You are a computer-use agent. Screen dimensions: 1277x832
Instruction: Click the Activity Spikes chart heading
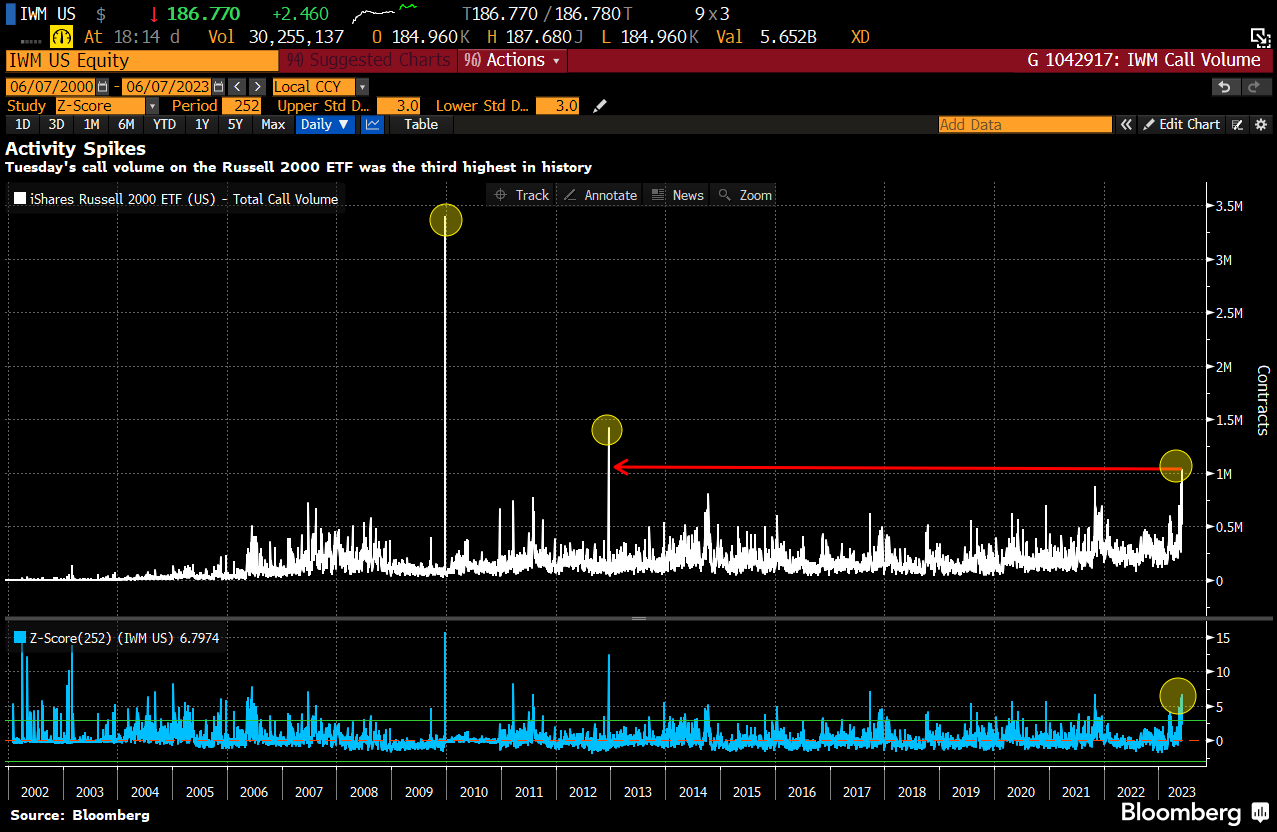76,149
